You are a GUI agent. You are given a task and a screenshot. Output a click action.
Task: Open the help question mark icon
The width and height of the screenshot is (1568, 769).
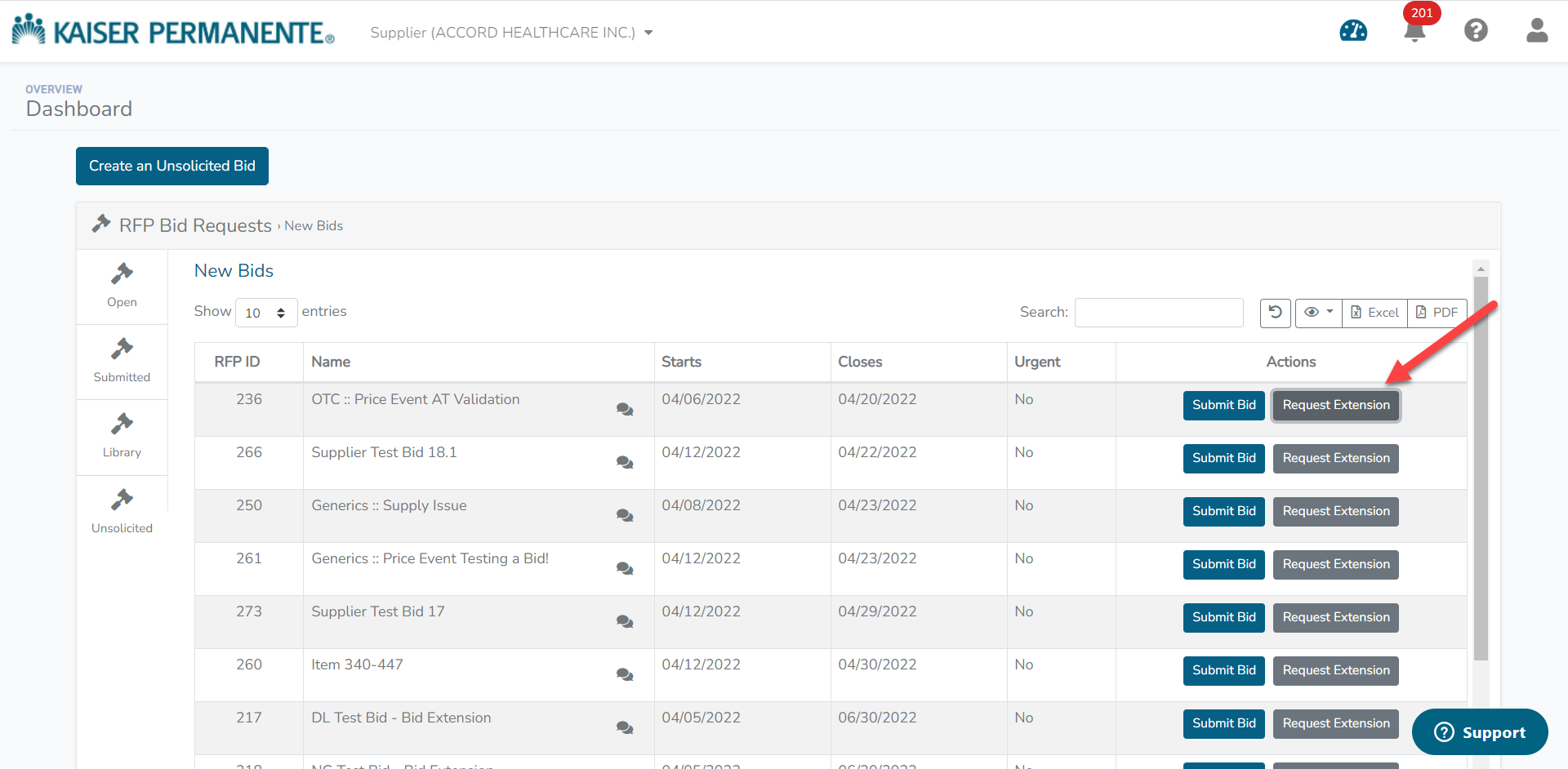click(x=1476, y=30)
